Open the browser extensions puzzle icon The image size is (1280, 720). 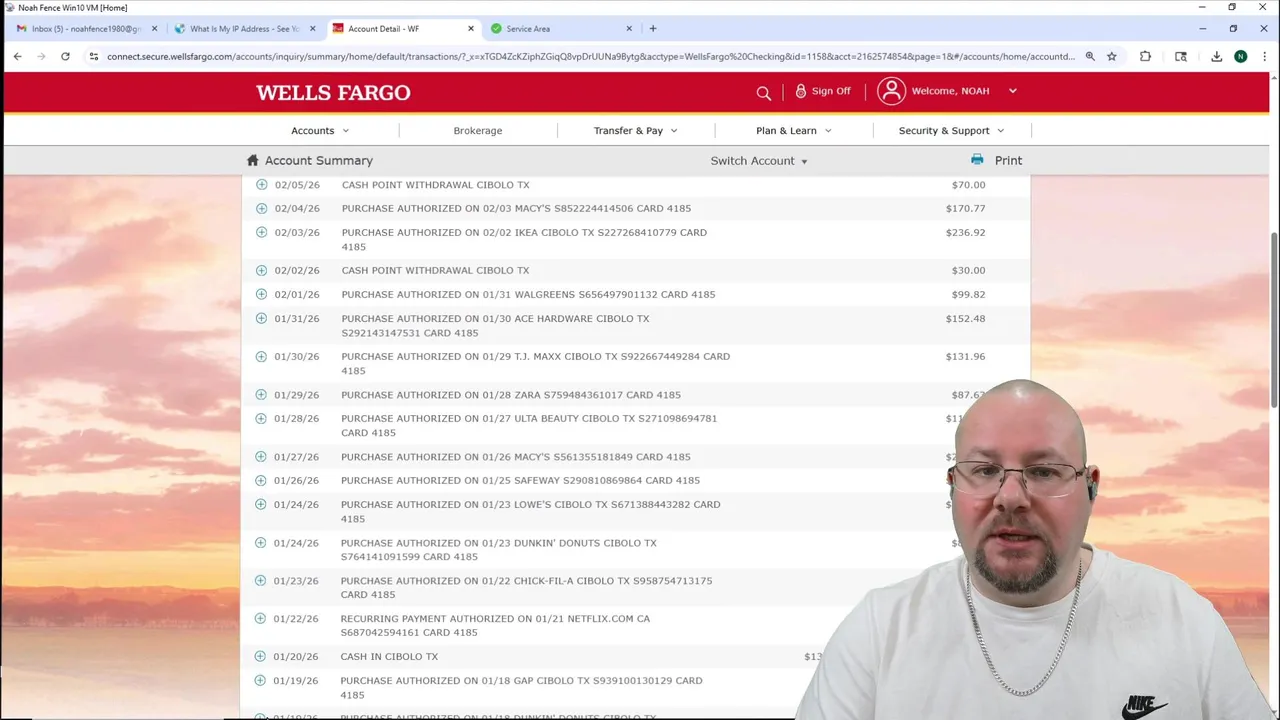(1145, 57)
